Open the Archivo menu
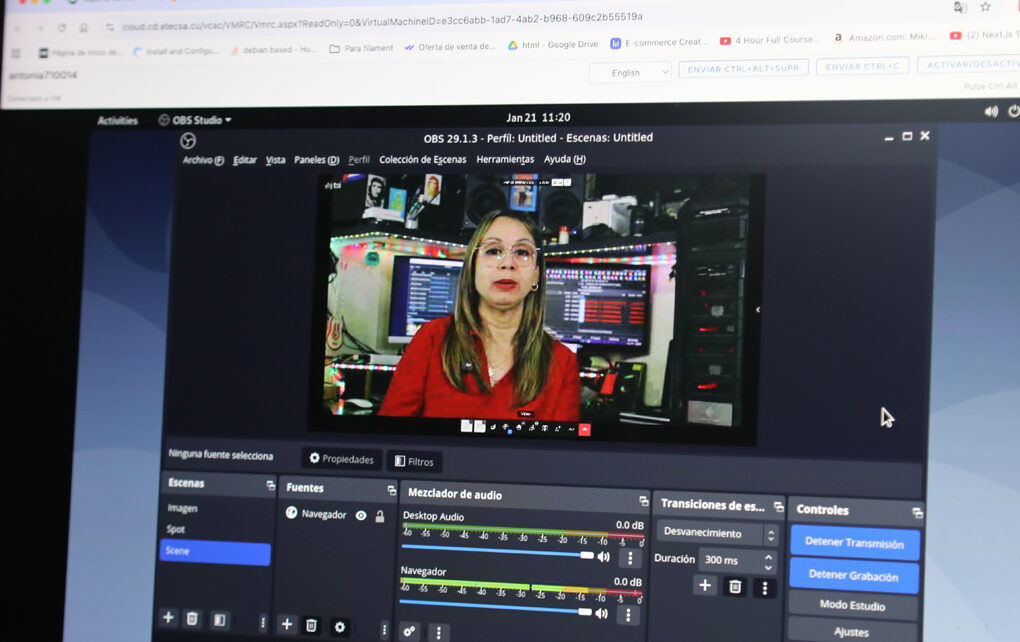1020x642 pixels. (203, 160)
